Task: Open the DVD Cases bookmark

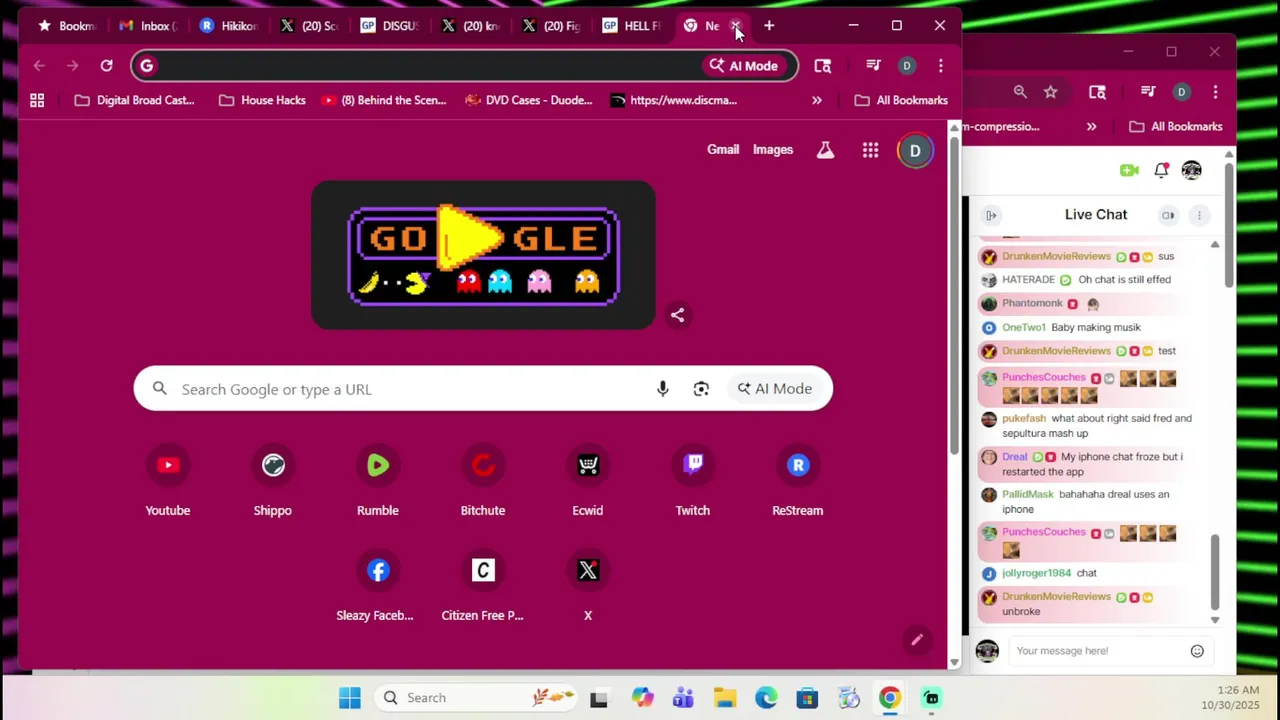Action: tap(530, 100)
